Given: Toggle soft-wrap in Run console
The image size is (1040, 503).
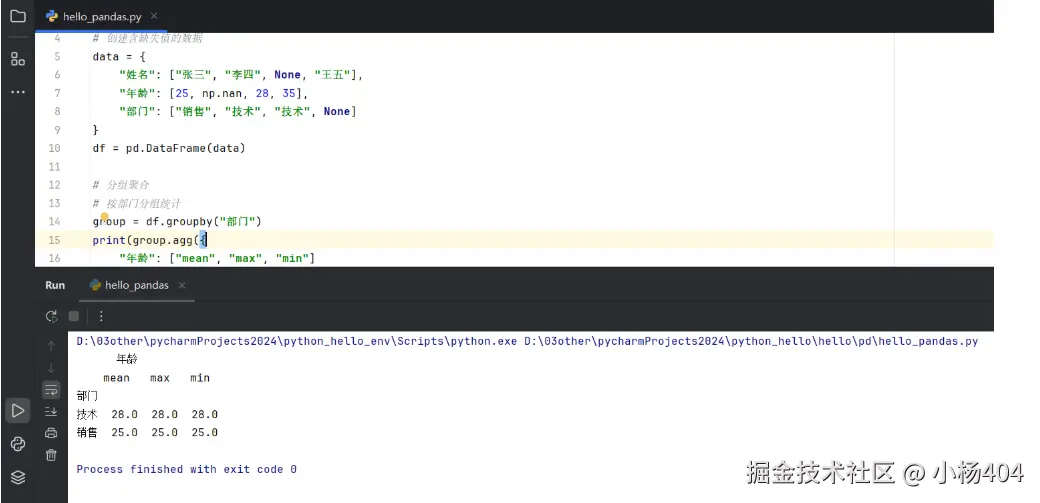Looking at the screenshot, I should tap(51, 389).
